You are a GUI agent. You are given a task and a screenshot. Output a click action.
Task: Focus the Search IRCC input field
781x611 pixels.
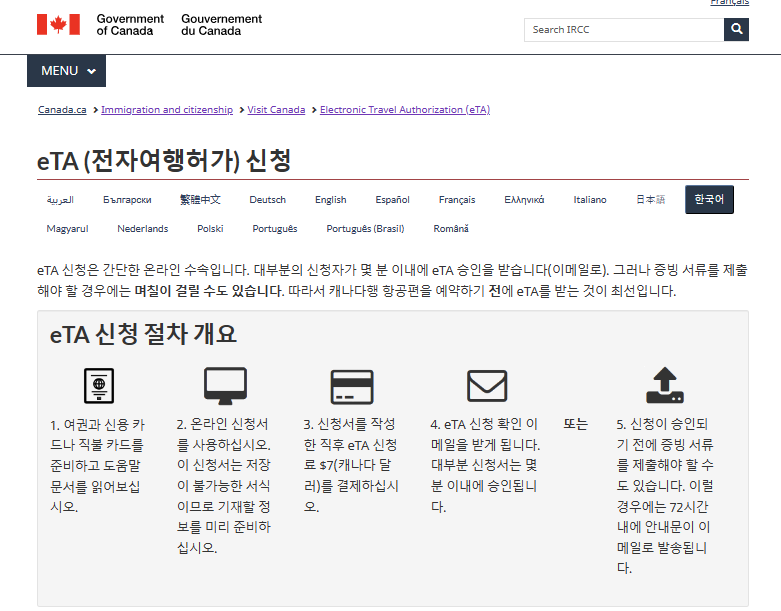tap(624, 30)
